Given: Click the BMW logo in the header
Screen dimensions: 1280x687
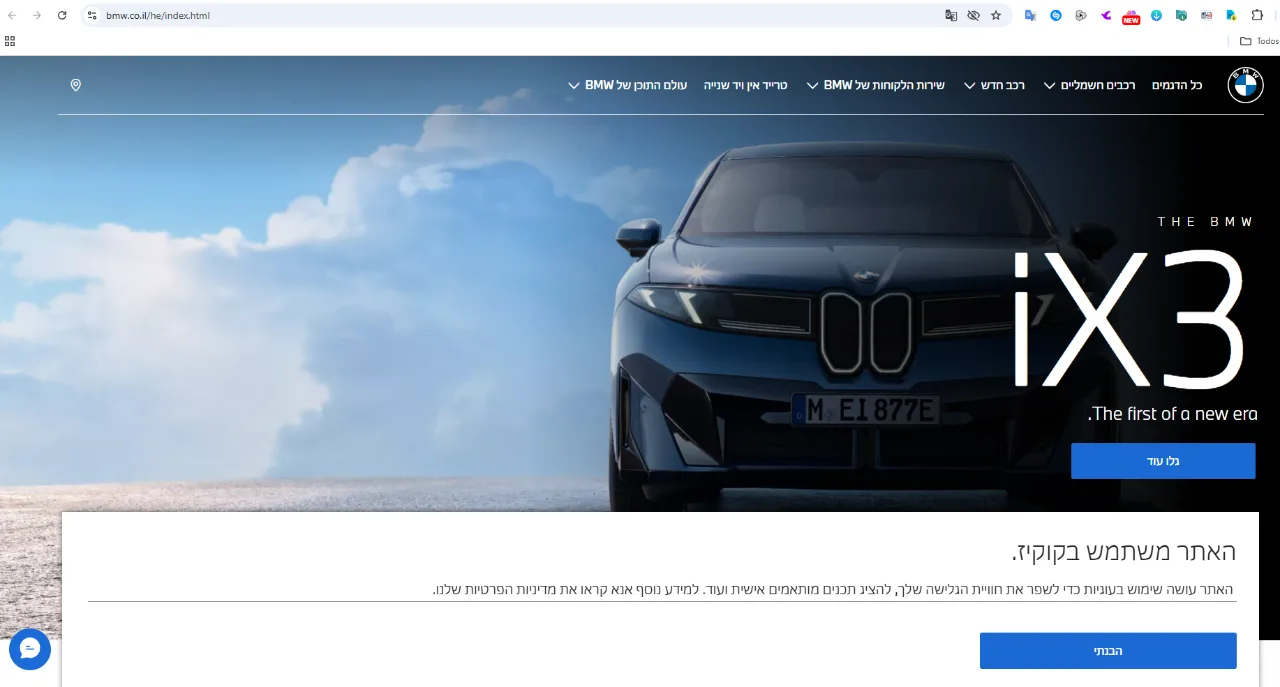Looking at the screenshot, I should pyautogui.click(x=1246, y=85).
